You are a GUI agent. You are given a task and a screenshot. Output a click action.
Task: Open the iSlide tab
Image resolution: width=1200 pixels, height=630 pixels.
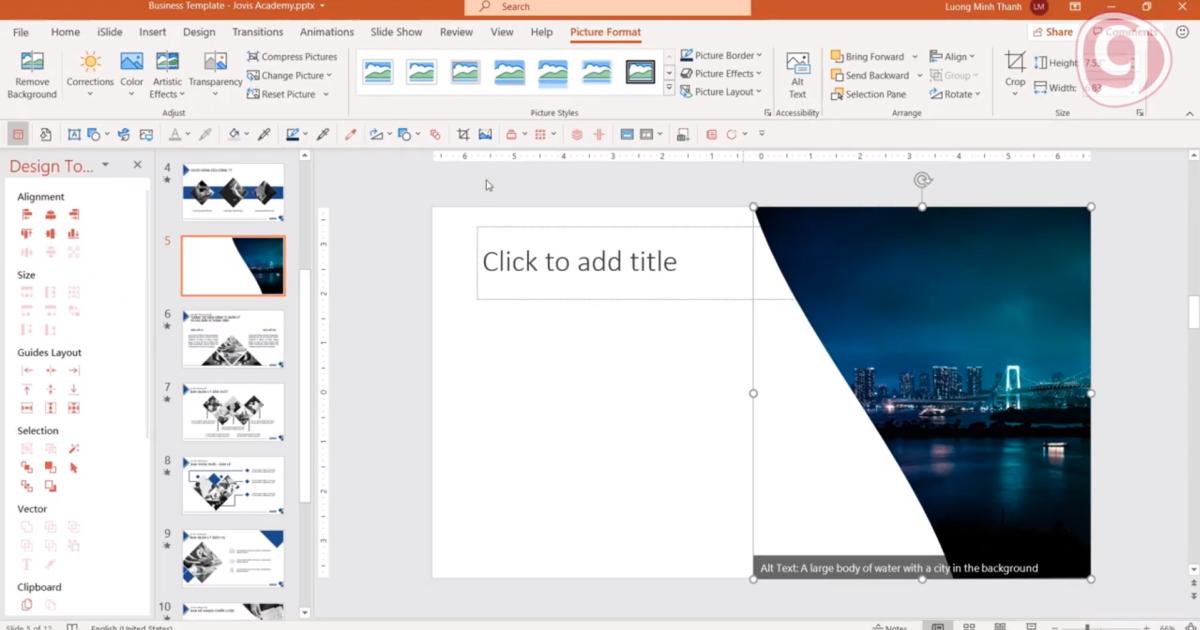click(108, 32)
